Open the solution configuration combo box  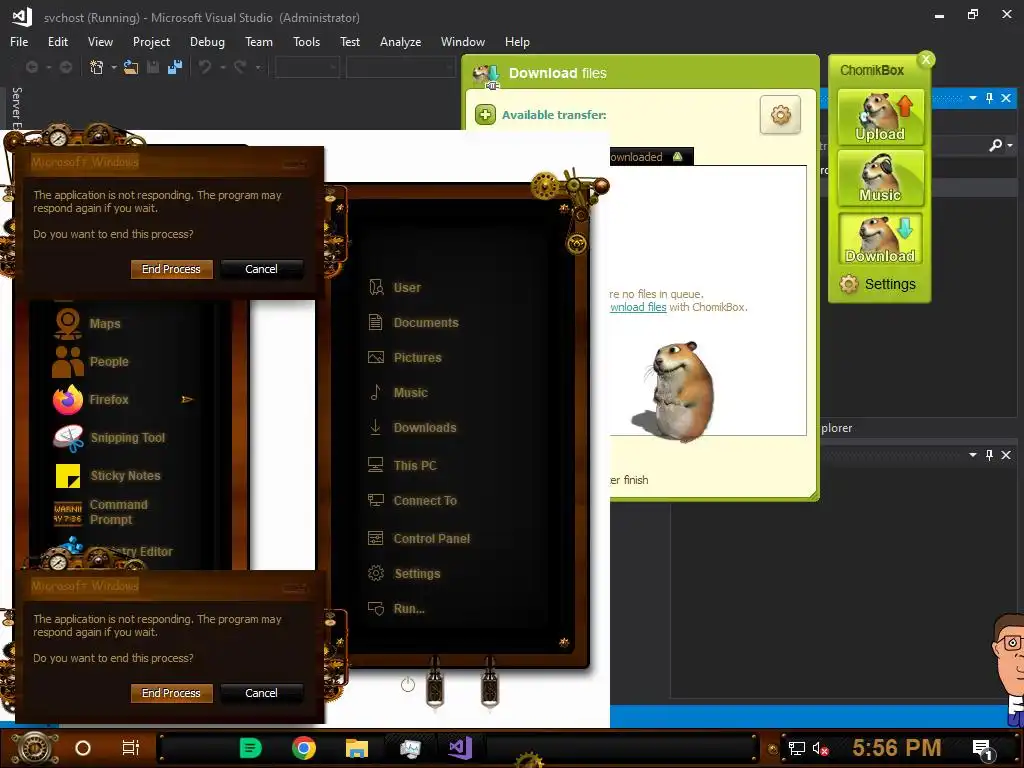[x=307, y=67]
